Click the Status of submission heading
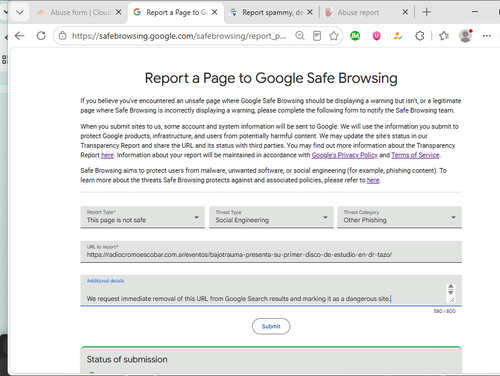The height and width of the screenshot is (376, 500). (x=127, y=359)
